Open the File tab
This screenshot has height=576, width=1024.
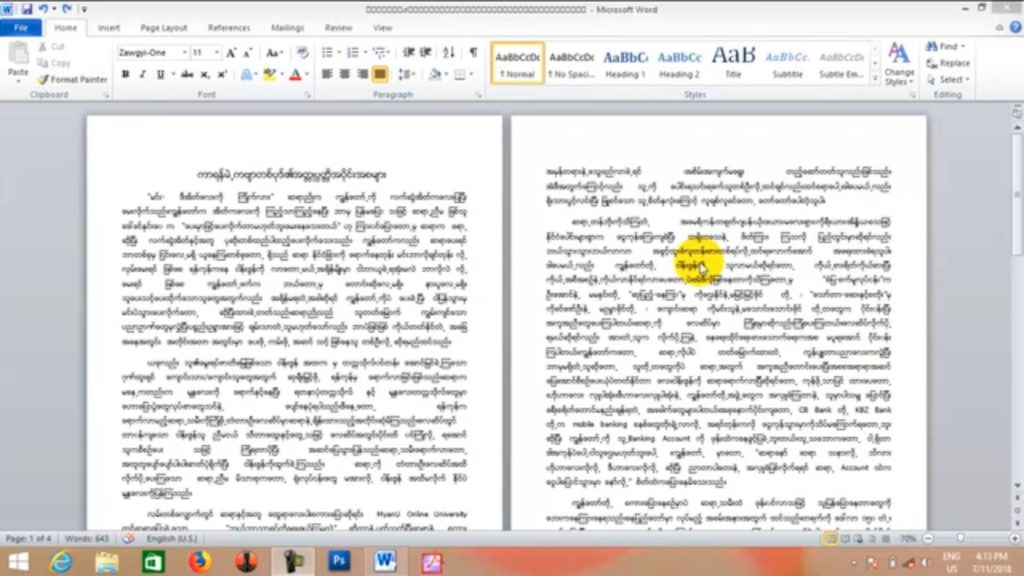pos(21,28)
